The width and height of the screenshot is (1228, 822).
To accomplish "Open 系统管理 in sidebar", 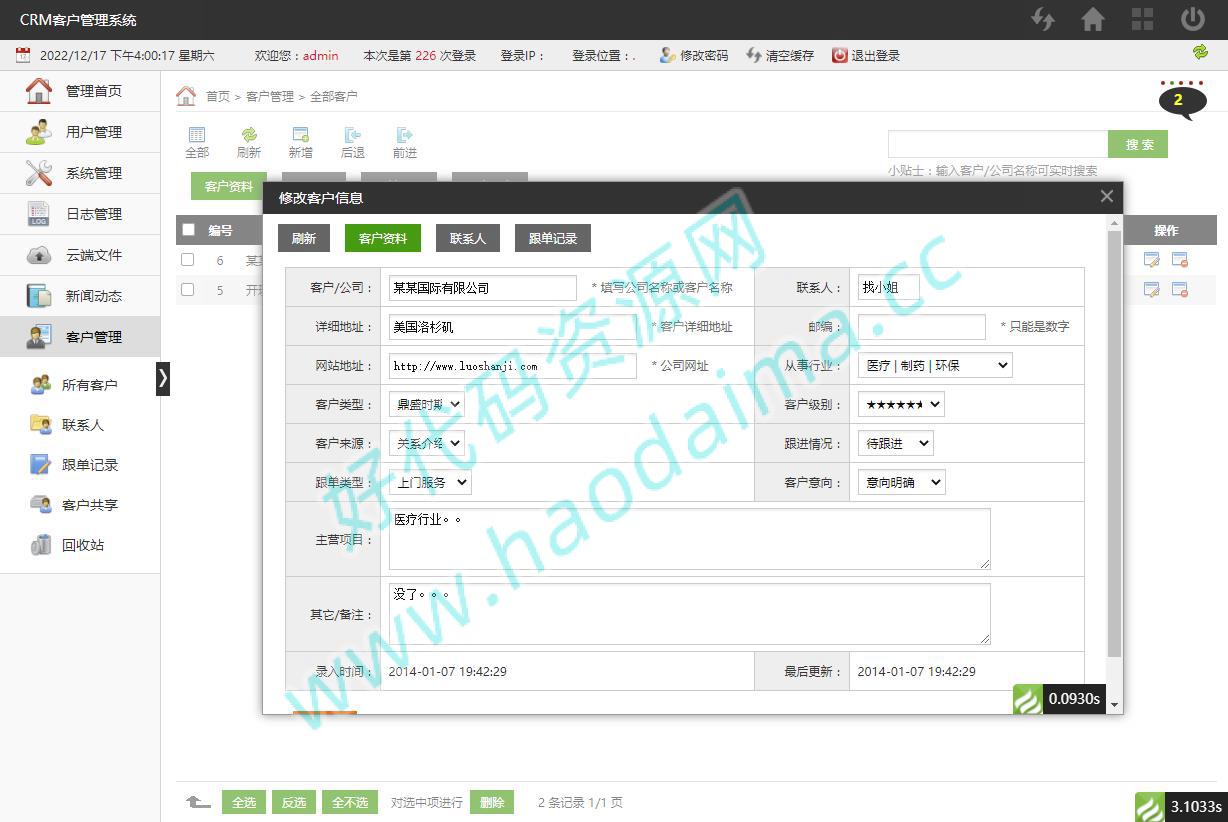I will (x=80, y=173).
